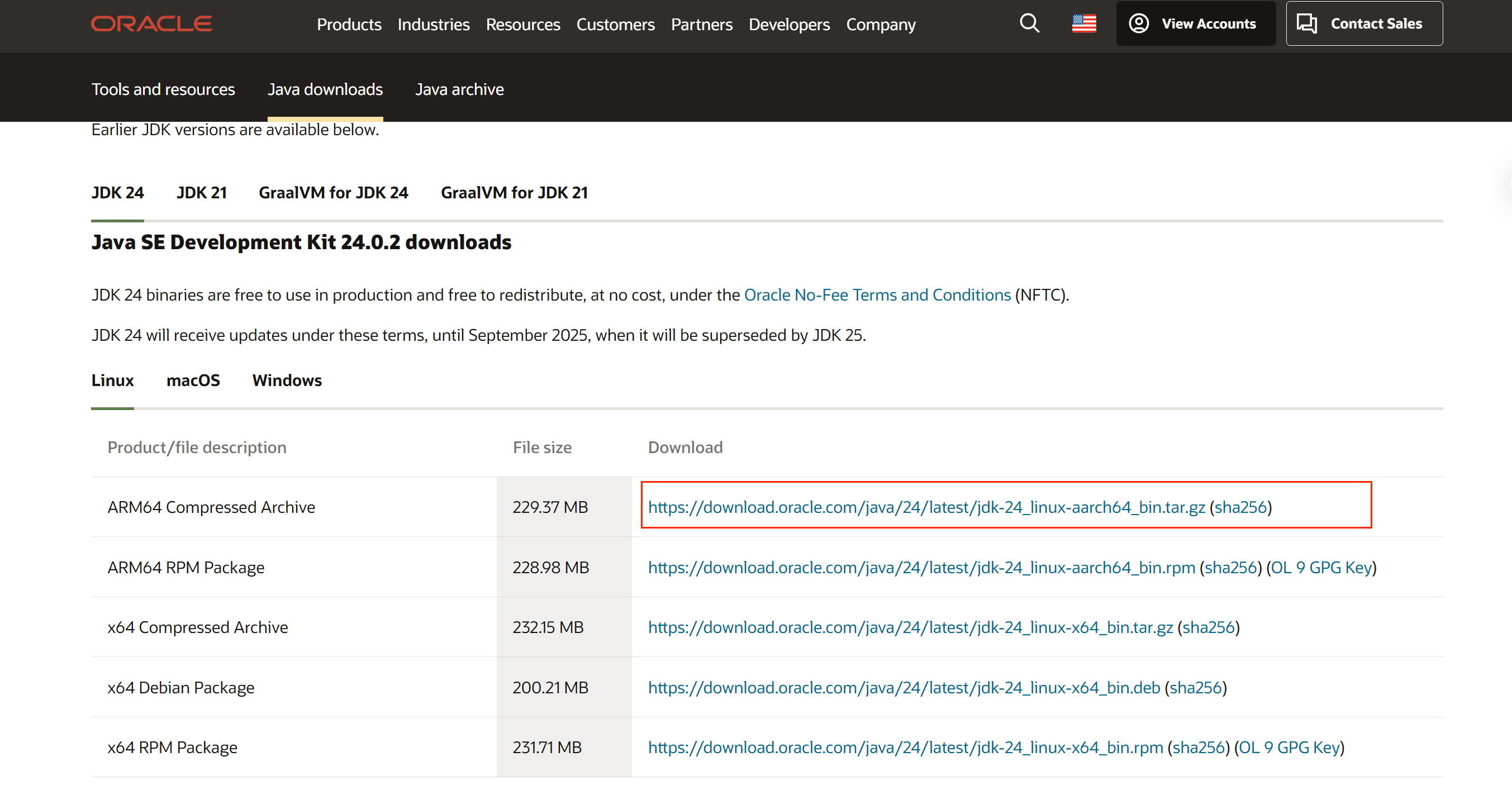
Task: Click the 'ARM64 RPM Package' description
Action: coord(186,568)
